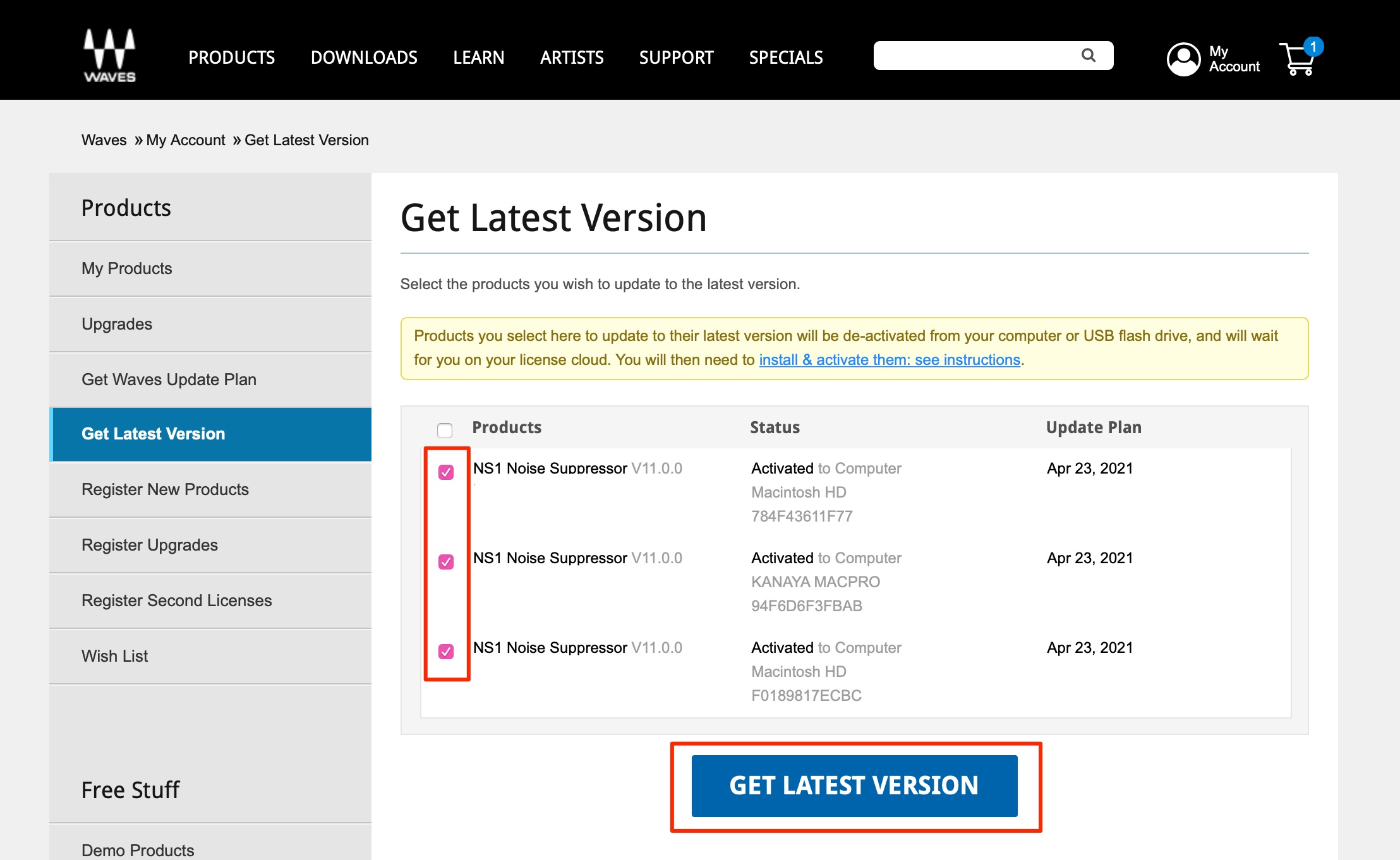Open Register New Products sidebar item
This screenshot has height=860, width=1400.
tap(210, 489)
